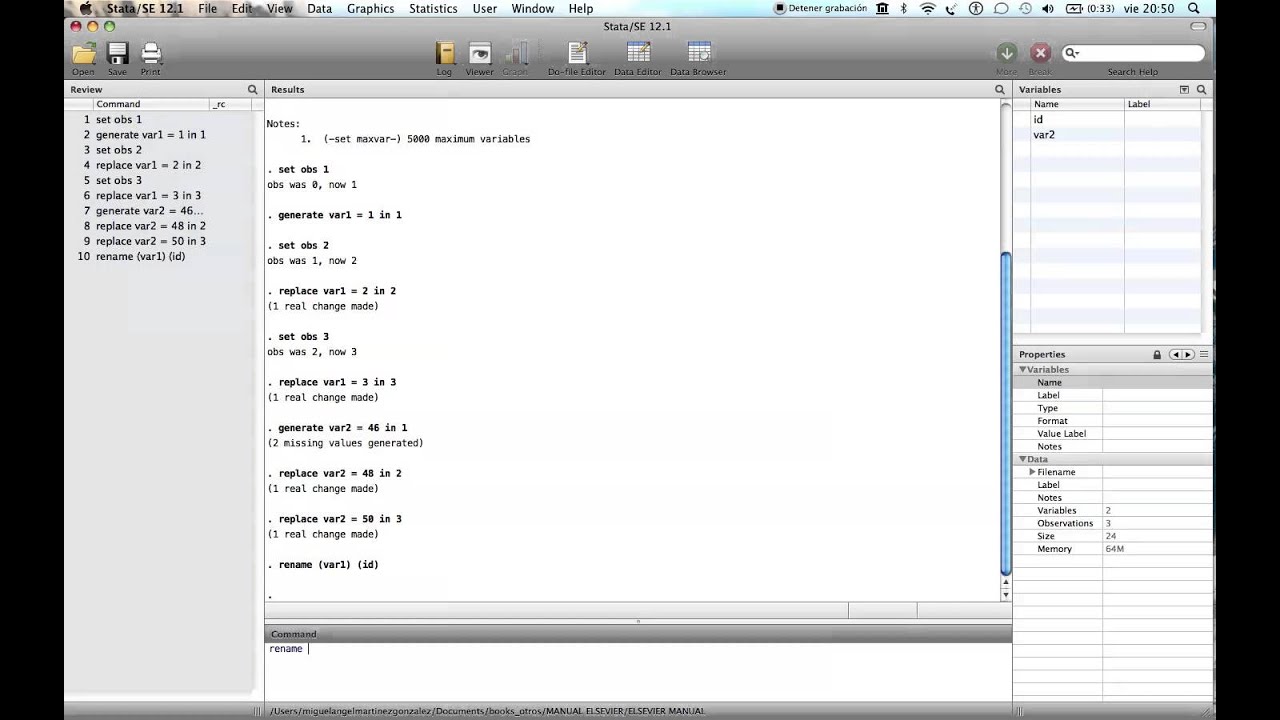Click the Results panel search magnifier
This screenshot has height=720, width=1280.
1000,89
